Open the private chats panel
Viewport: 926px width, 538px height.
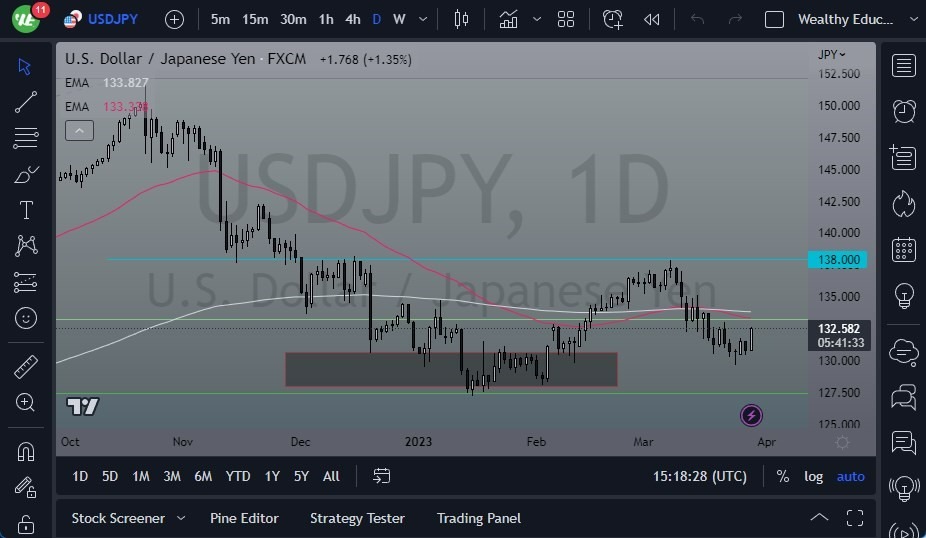[x=904, y=397]
